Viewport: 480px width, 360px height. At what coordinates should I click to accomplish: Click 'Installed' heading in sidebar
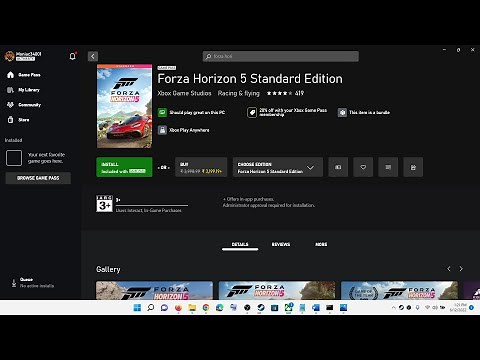13,140
